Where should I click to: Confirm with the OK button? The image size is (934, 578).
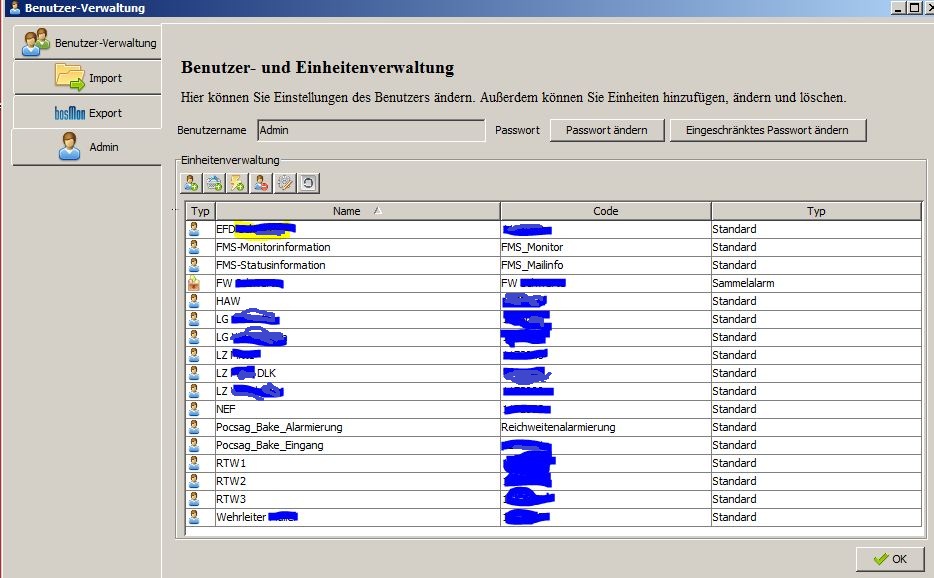[889, 559]
